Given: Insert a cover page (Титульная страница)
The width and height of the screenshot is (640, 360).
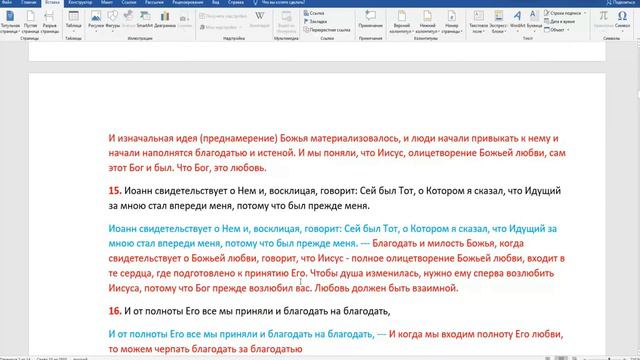Looking at the screenshot, I should tap(10, 22).
